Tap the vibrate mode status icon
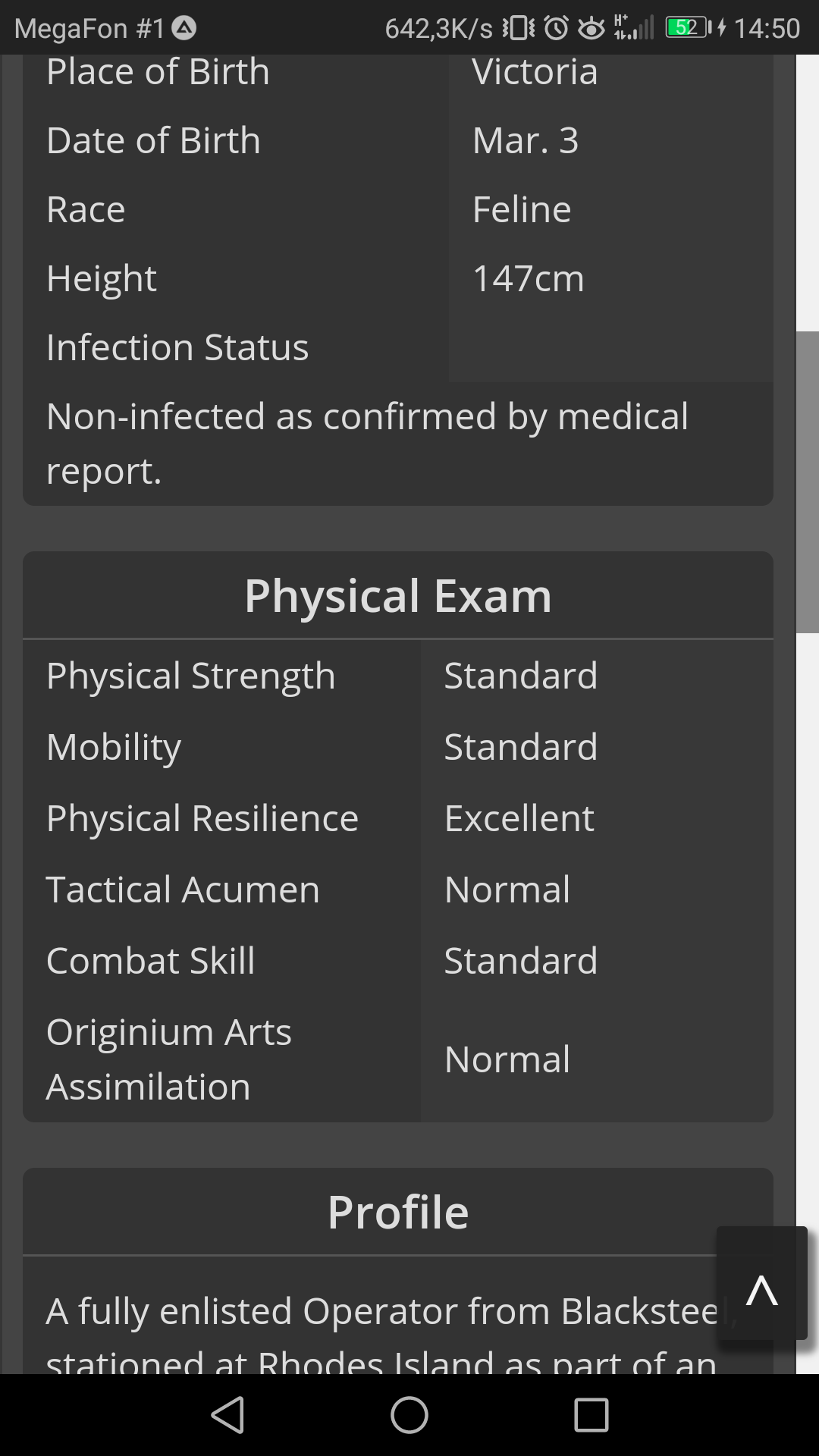The width and height of the screenshot is (819, 1456). 519,28
